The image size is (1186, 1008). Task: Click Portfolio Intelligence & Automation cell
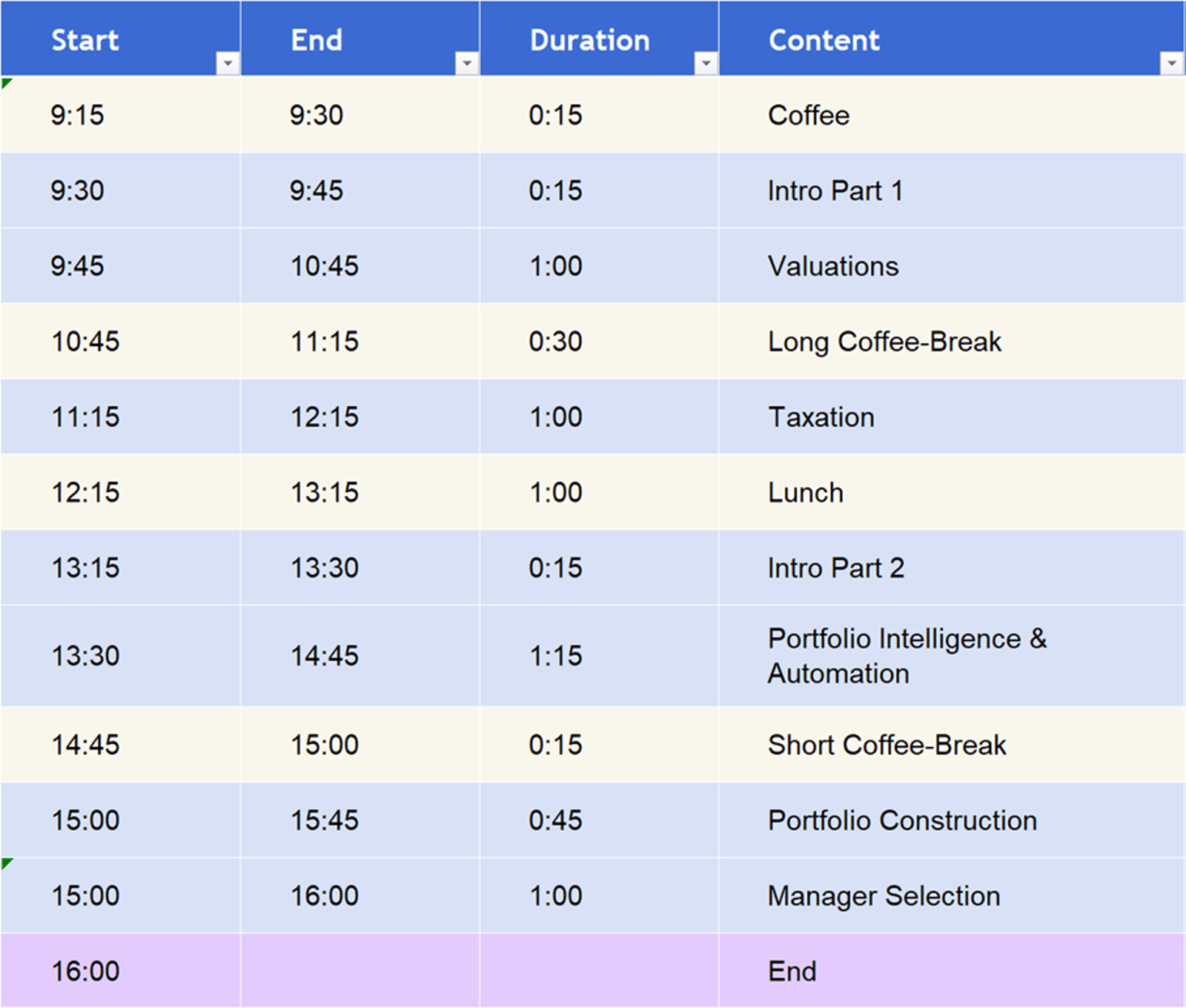pyautogui.click(x=907, y=656)
